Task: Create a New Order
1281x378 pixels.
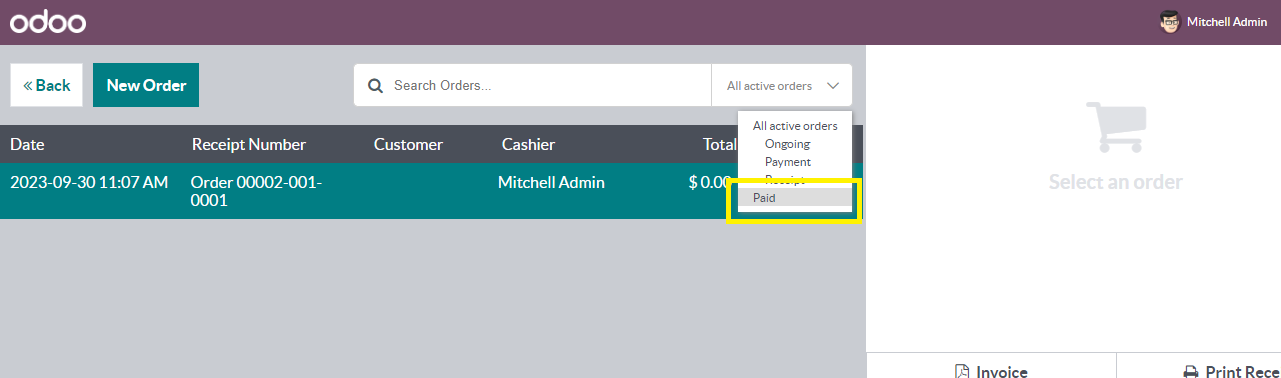Action: 146,85
